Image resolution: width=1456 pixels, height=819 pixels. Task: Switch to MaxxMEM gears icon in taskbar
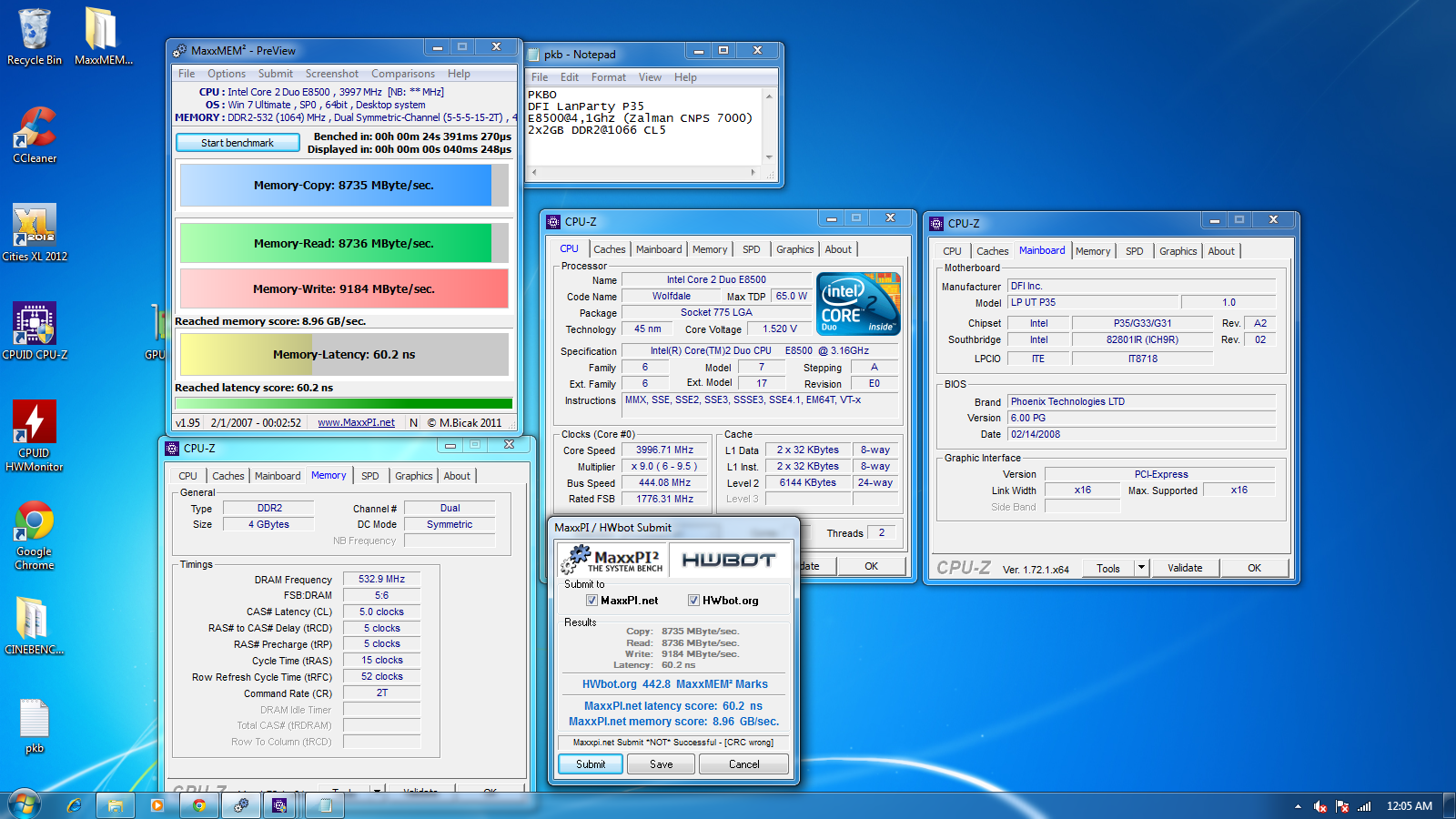(241, 805)
